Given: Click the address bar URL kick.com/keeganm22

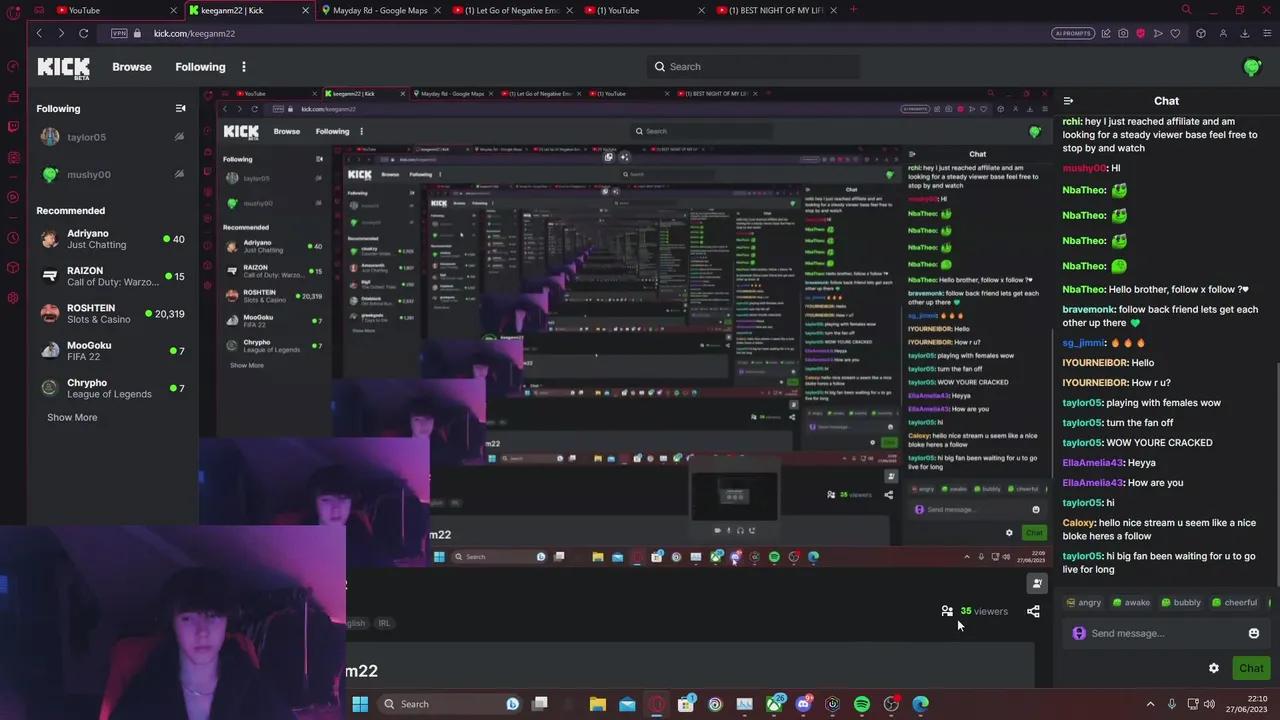Looking at the screenshot, I should 194,33.
